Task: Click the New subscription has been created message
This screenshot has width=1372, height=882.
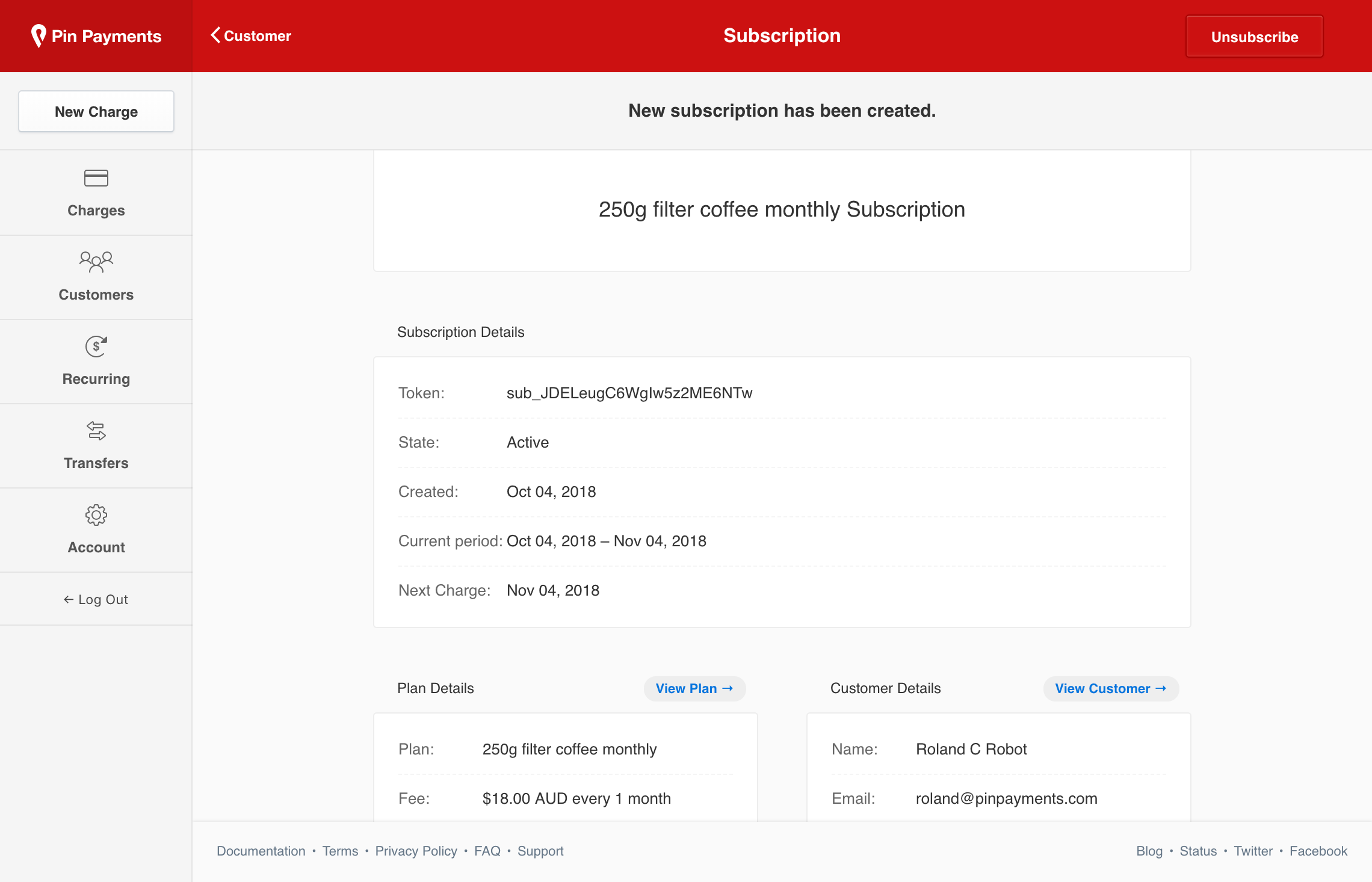Action: (782, 111)
